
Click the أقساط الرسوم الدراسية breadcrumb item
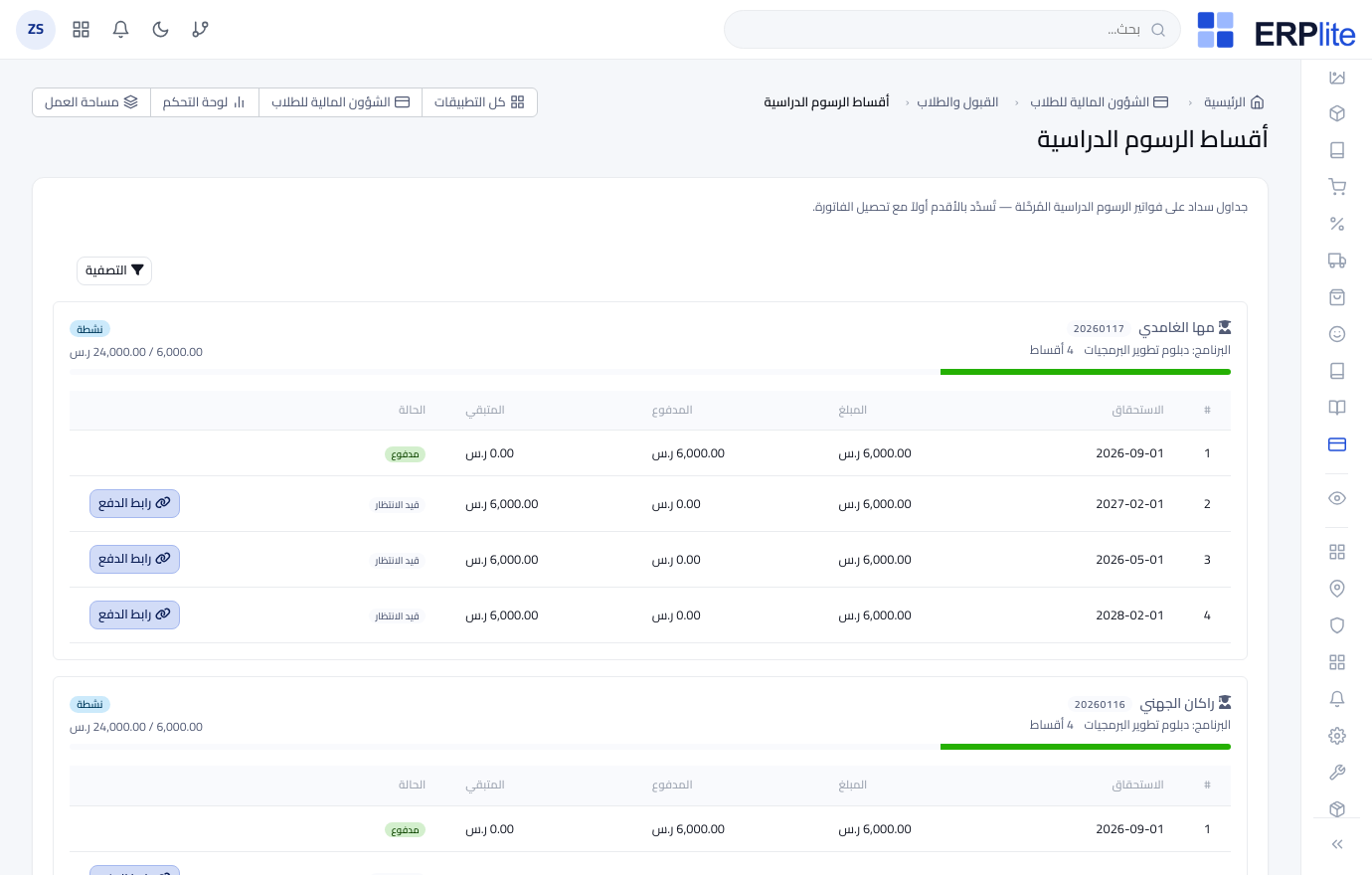pos(826,102)
